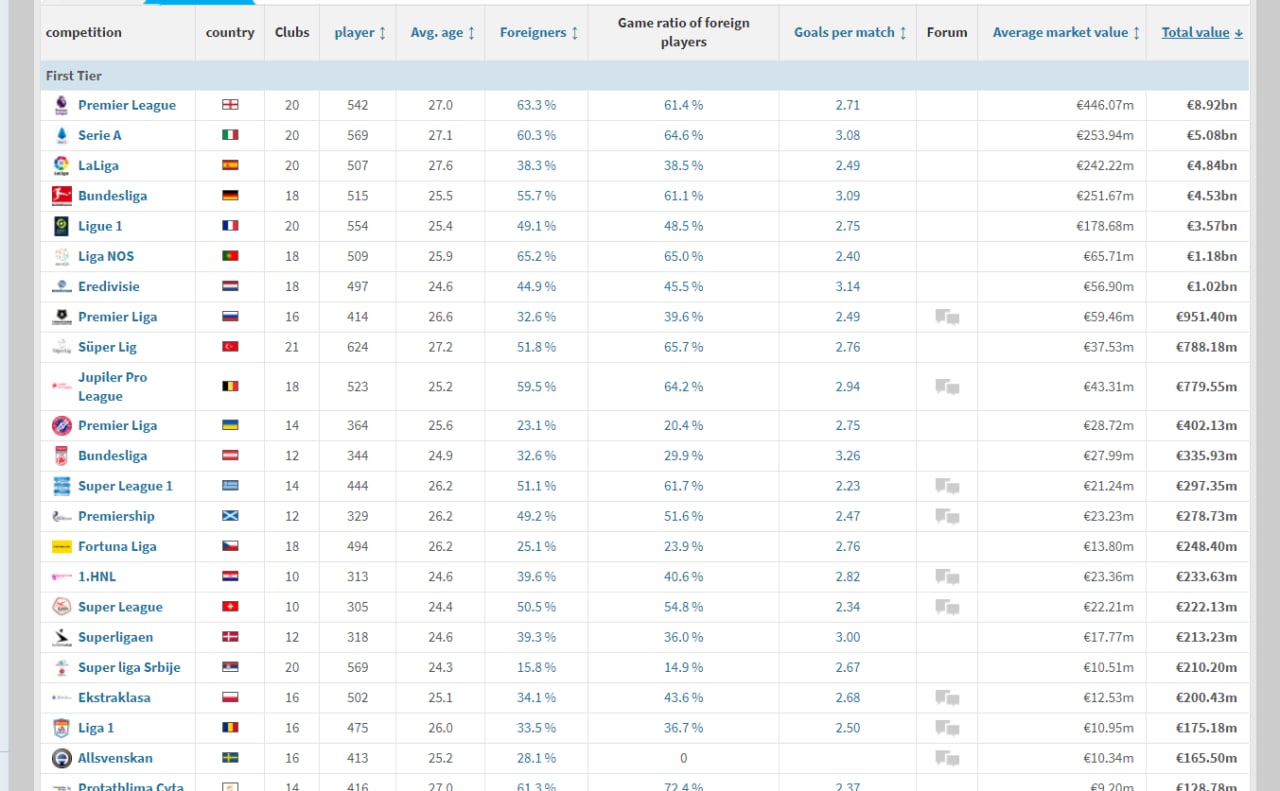1280x791 pixels.
Task: Open the Jupiler Pro League link
Action: [112, 387]
